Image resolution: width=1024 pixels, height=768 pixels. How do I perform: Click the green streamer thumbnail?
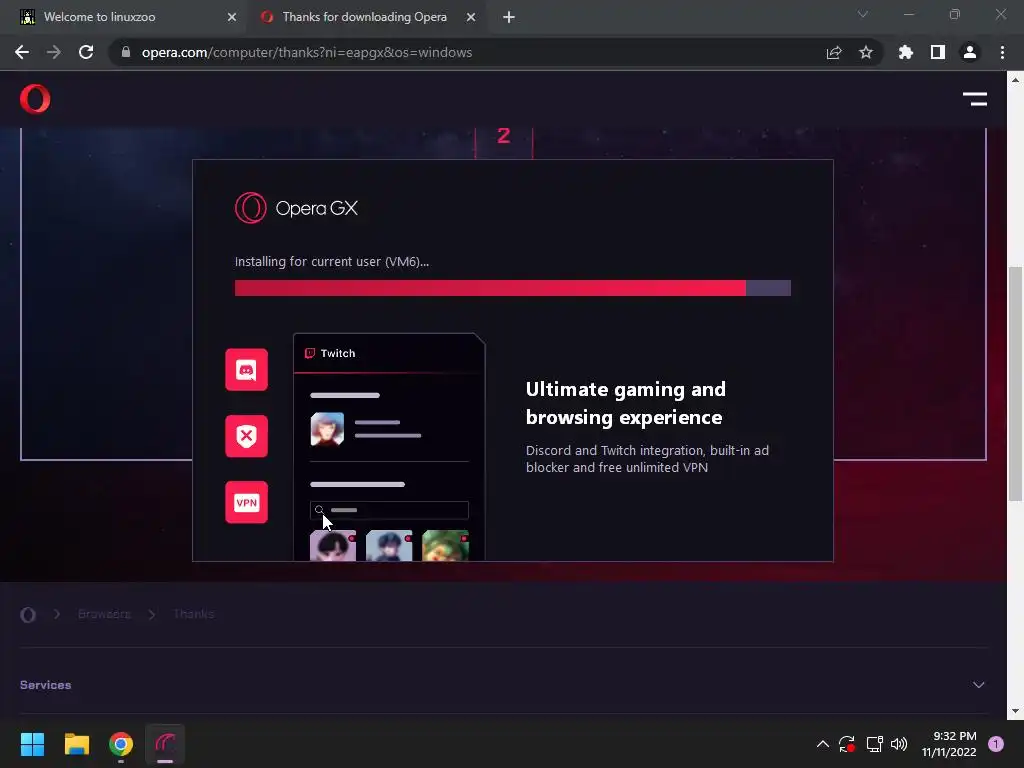445,545
